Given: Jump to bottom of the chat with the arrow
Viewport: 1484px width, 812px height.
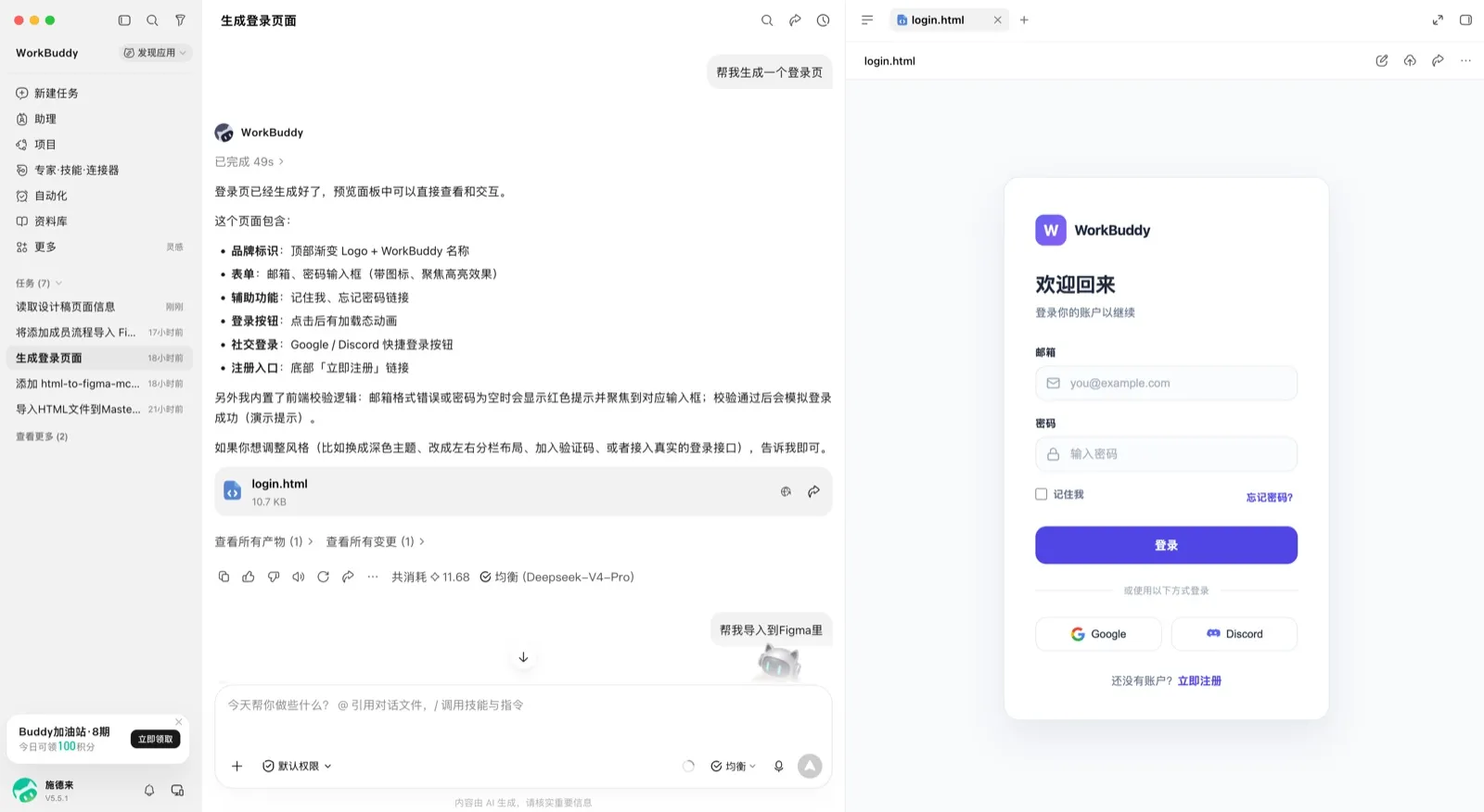Looking at the screenshot, I should (x=523, y=657).
